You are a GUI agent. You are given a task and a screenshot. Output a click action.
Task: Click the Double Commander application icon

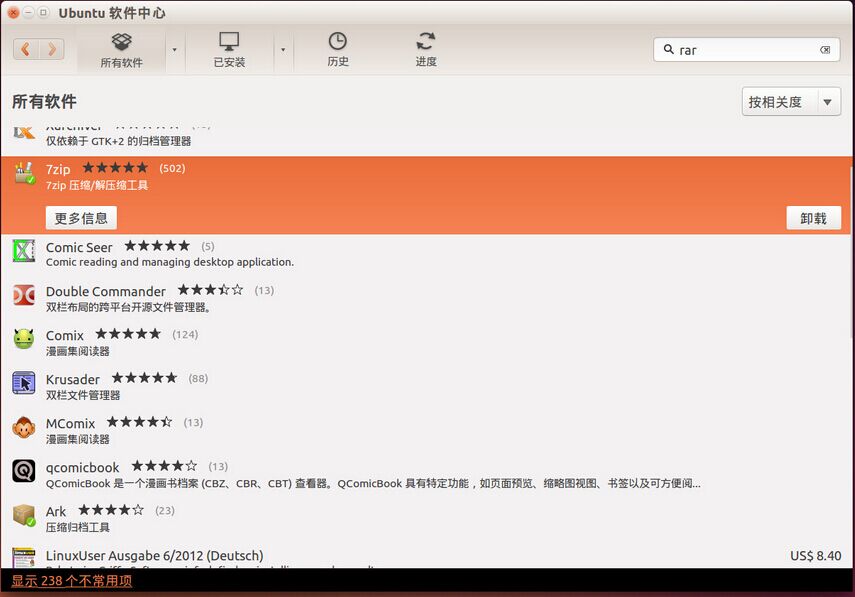[24, 295]
